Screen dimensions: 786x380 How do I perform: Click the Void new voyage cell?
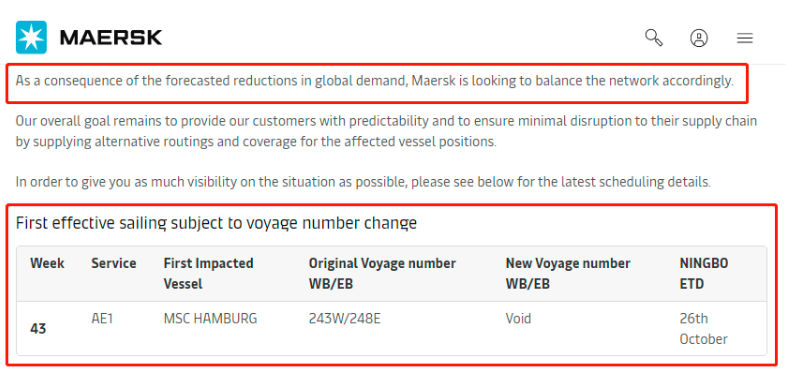click(x=518, y=318)
